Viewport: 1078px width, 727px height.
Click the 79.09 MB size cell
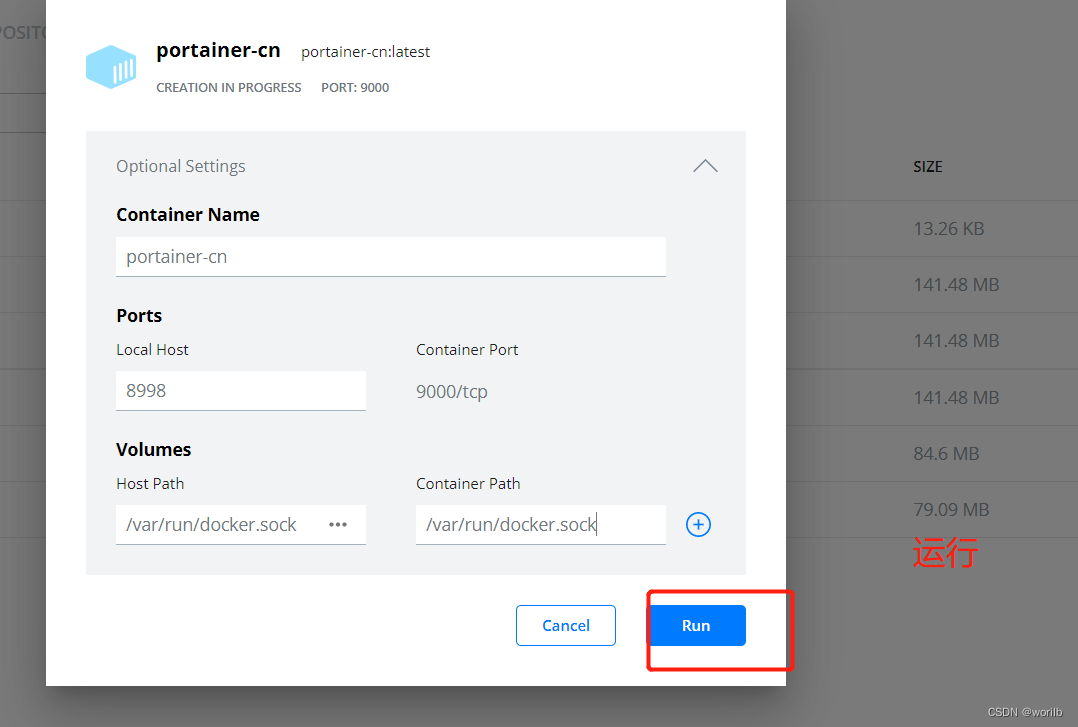951,510
